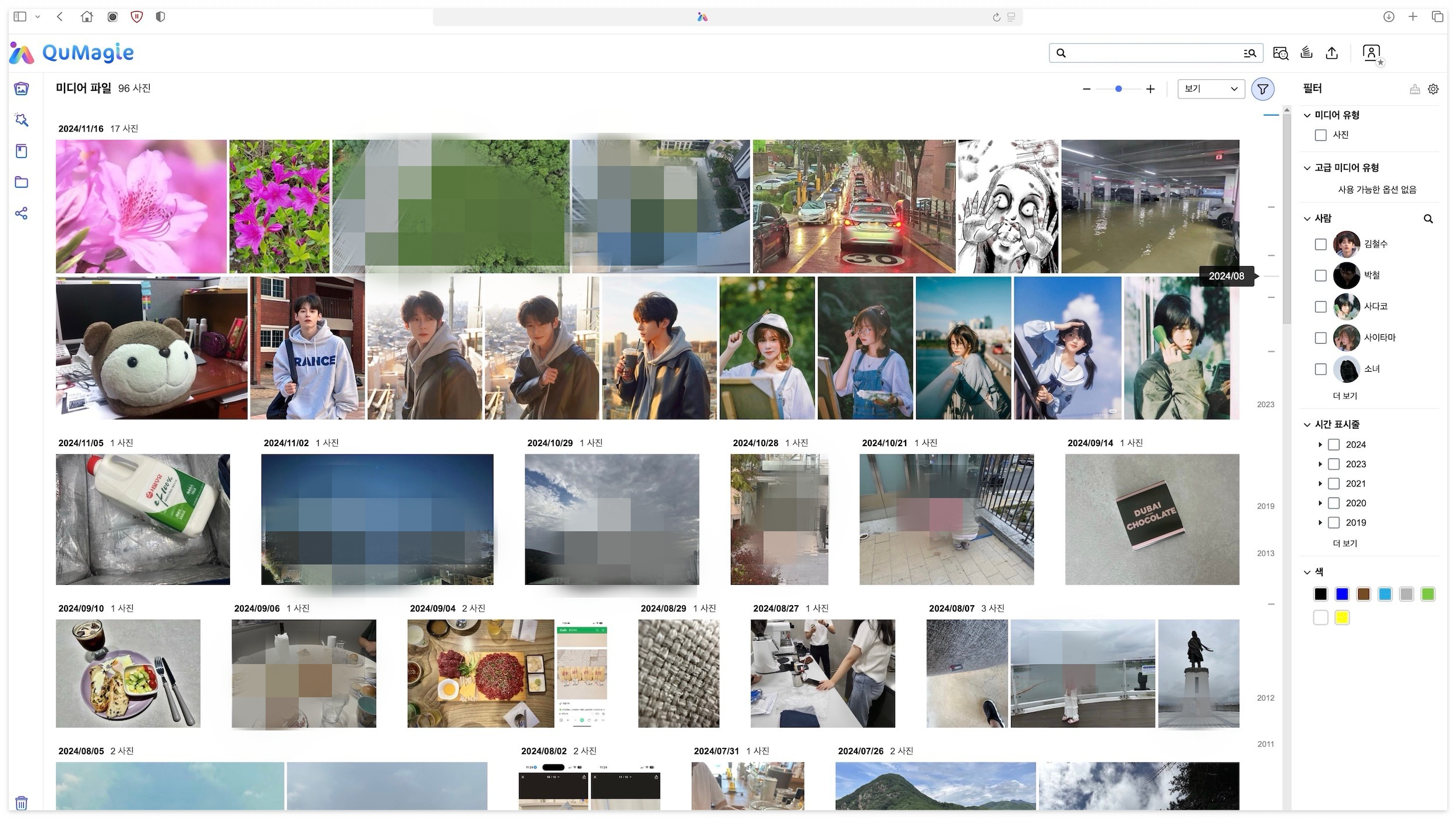Expand the 2024 year tree arrow
This screenshot has width=1456, height=819.
point(1320,444)
